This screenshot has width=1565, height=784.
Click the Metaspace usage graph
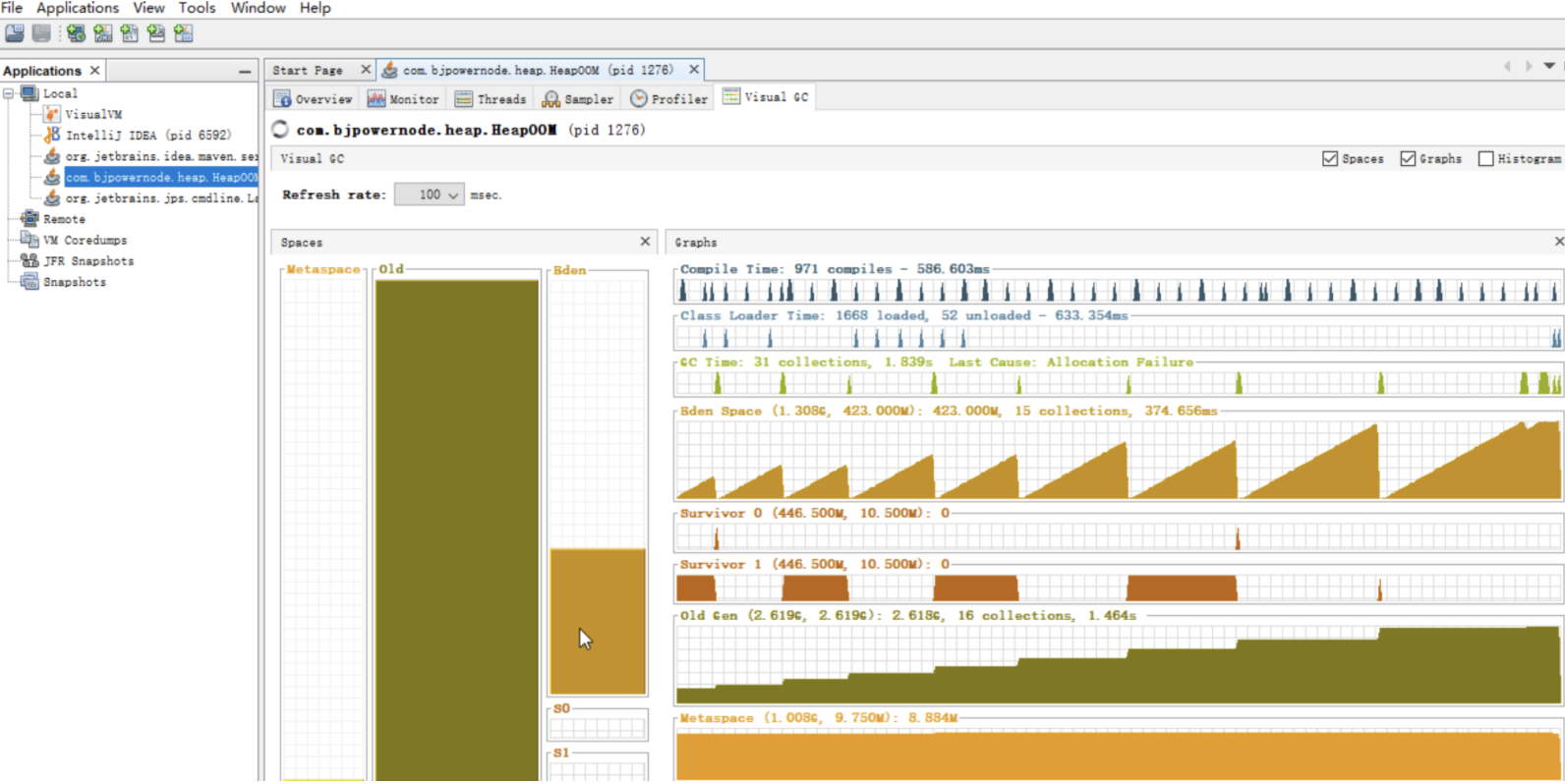click(x=1119, y=756)
